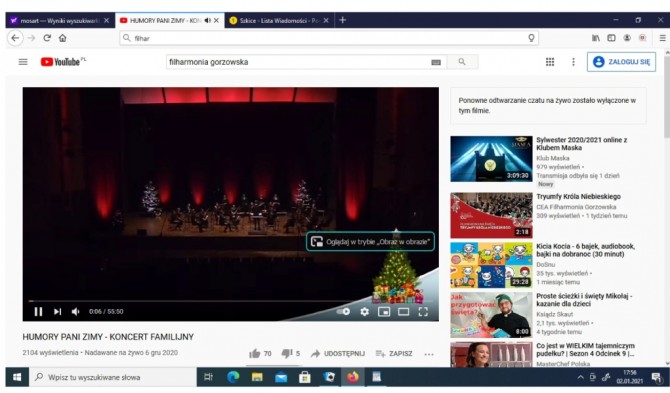This screenshot has height=393, width=670.
Task: Open the Windows Start menu
Action: (x=17, y=377)
